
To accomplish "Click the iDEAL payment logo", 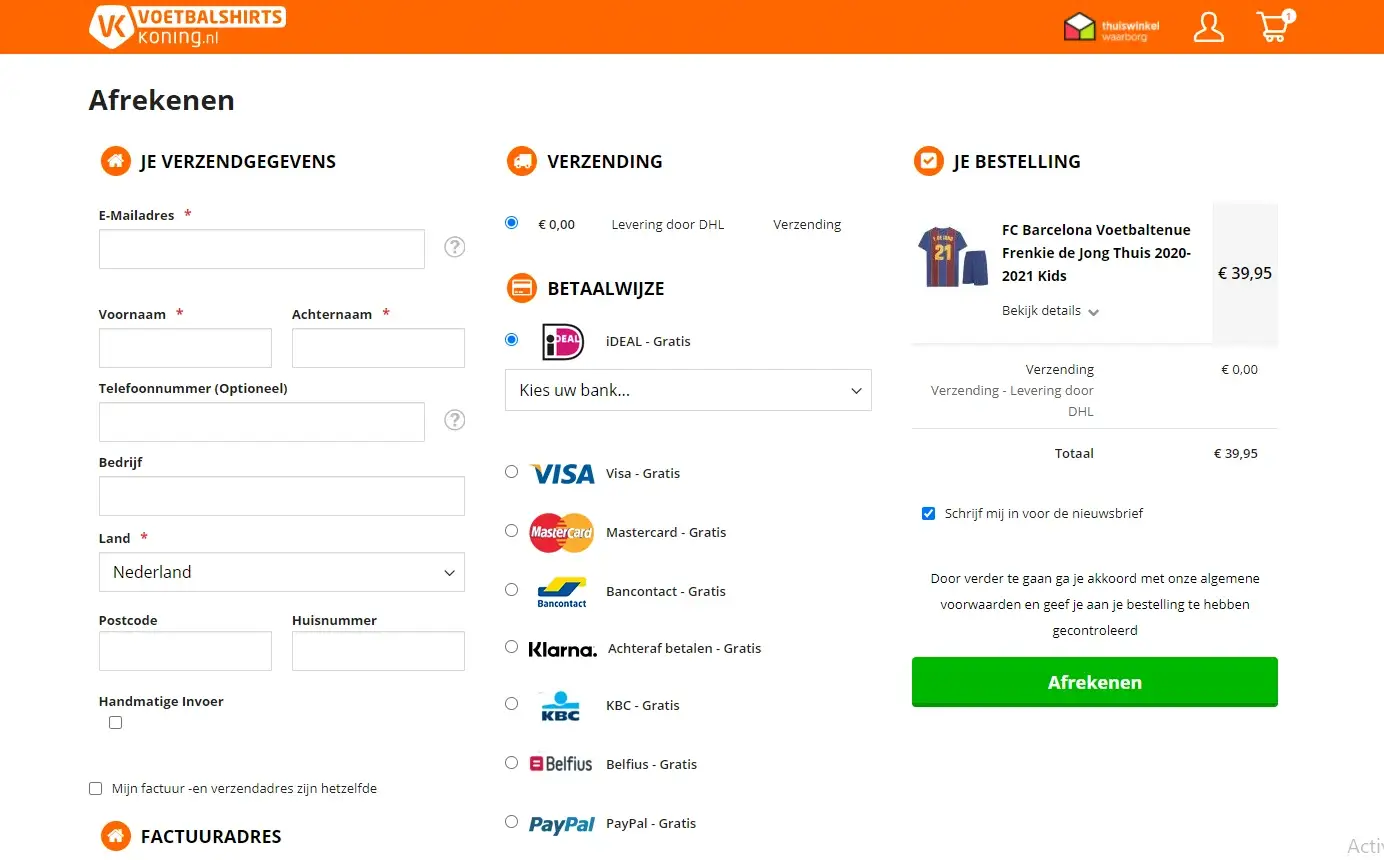I will (561, 341).
